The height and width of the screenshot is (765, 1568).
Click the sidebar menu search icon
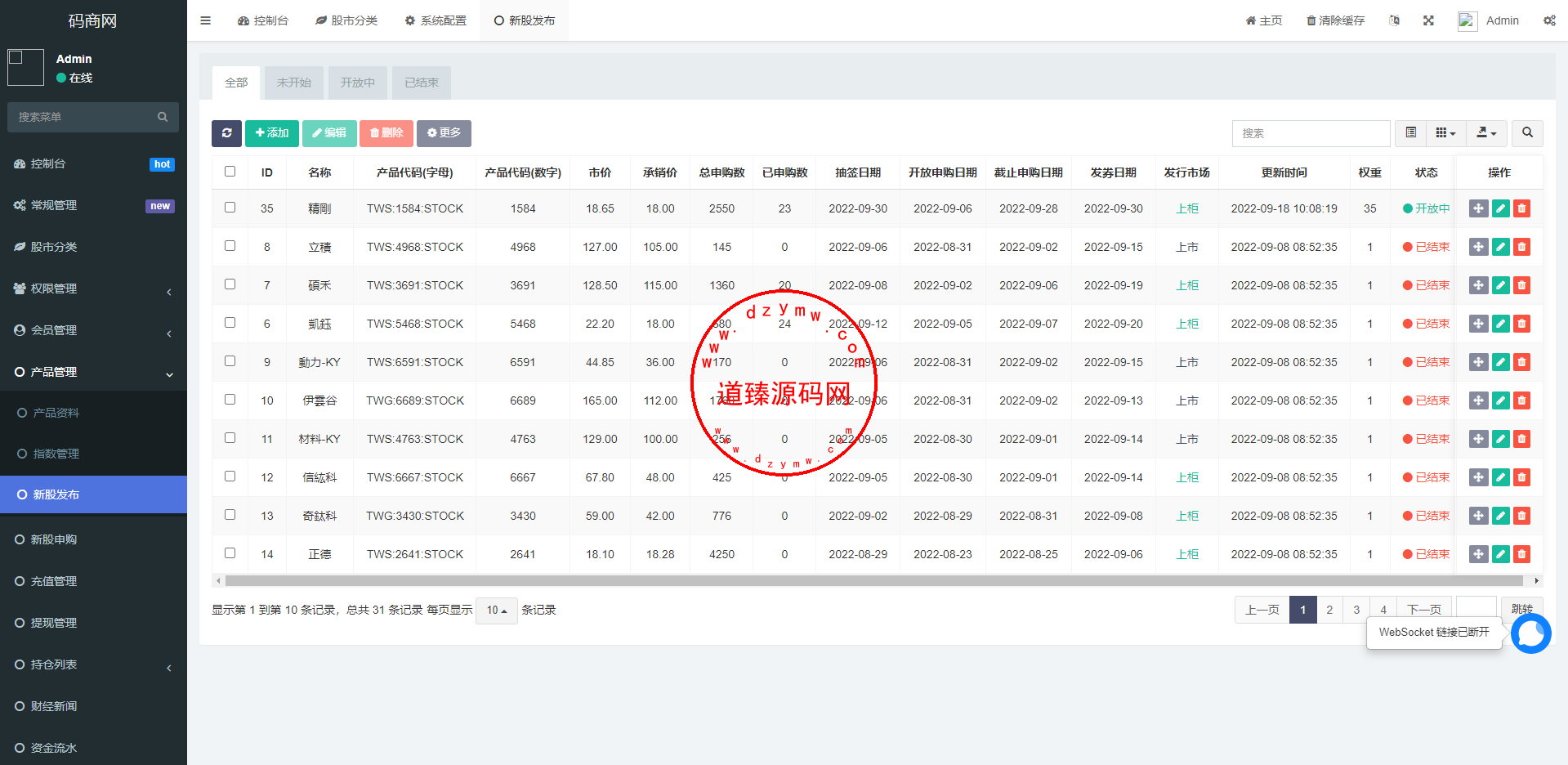pos(163,117)
